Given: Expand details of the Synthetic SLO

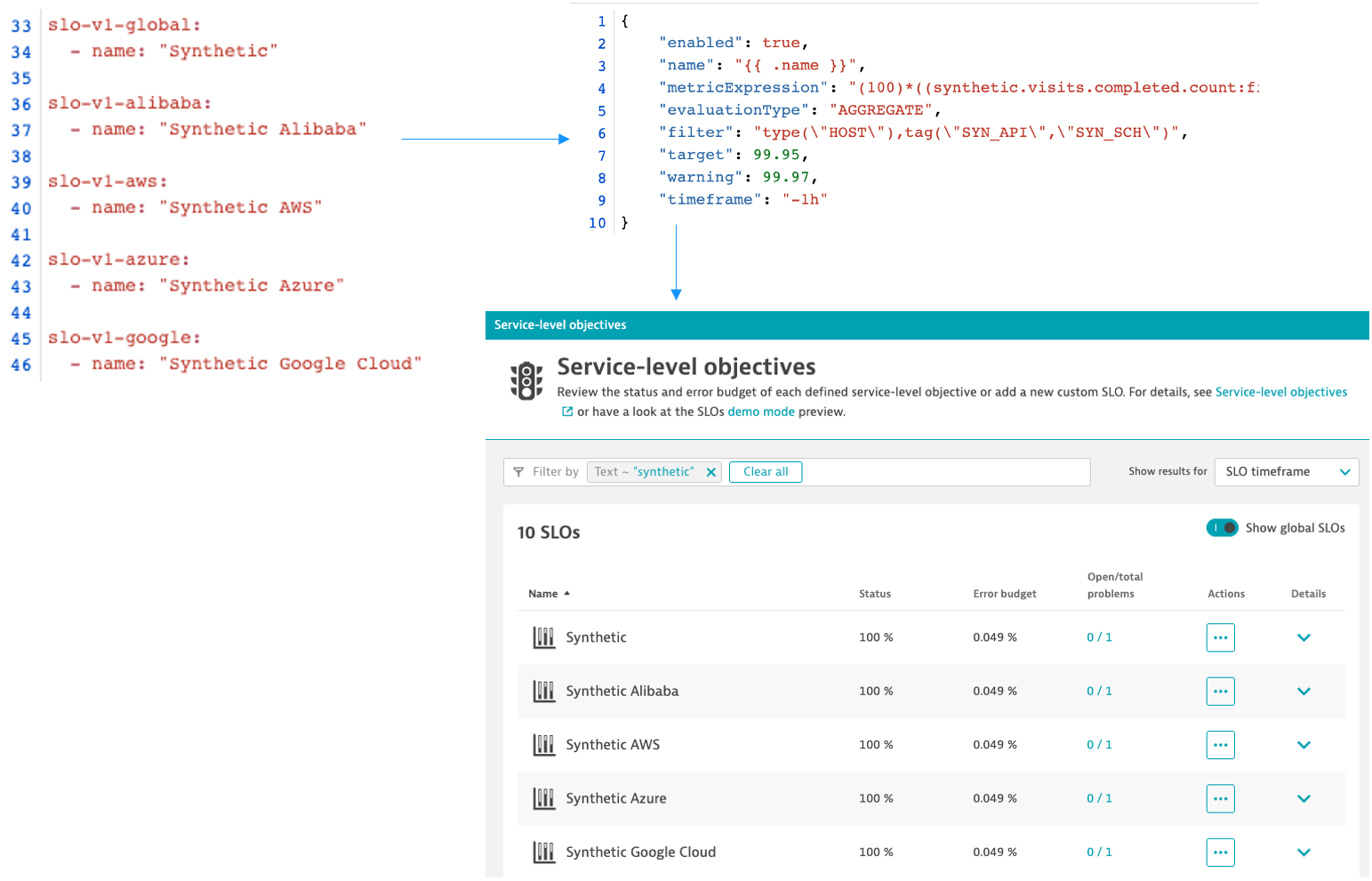Looking at the screenshot, I should point(1304,637).
